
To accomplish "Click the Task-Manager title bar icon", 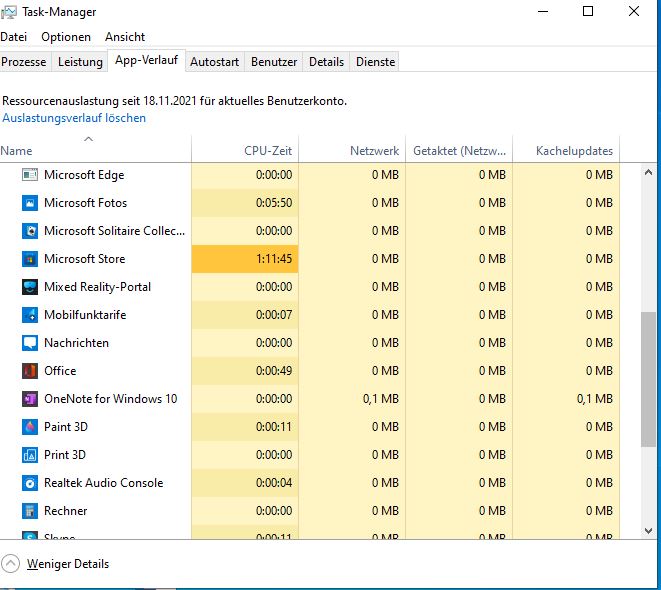I will 8,12.
